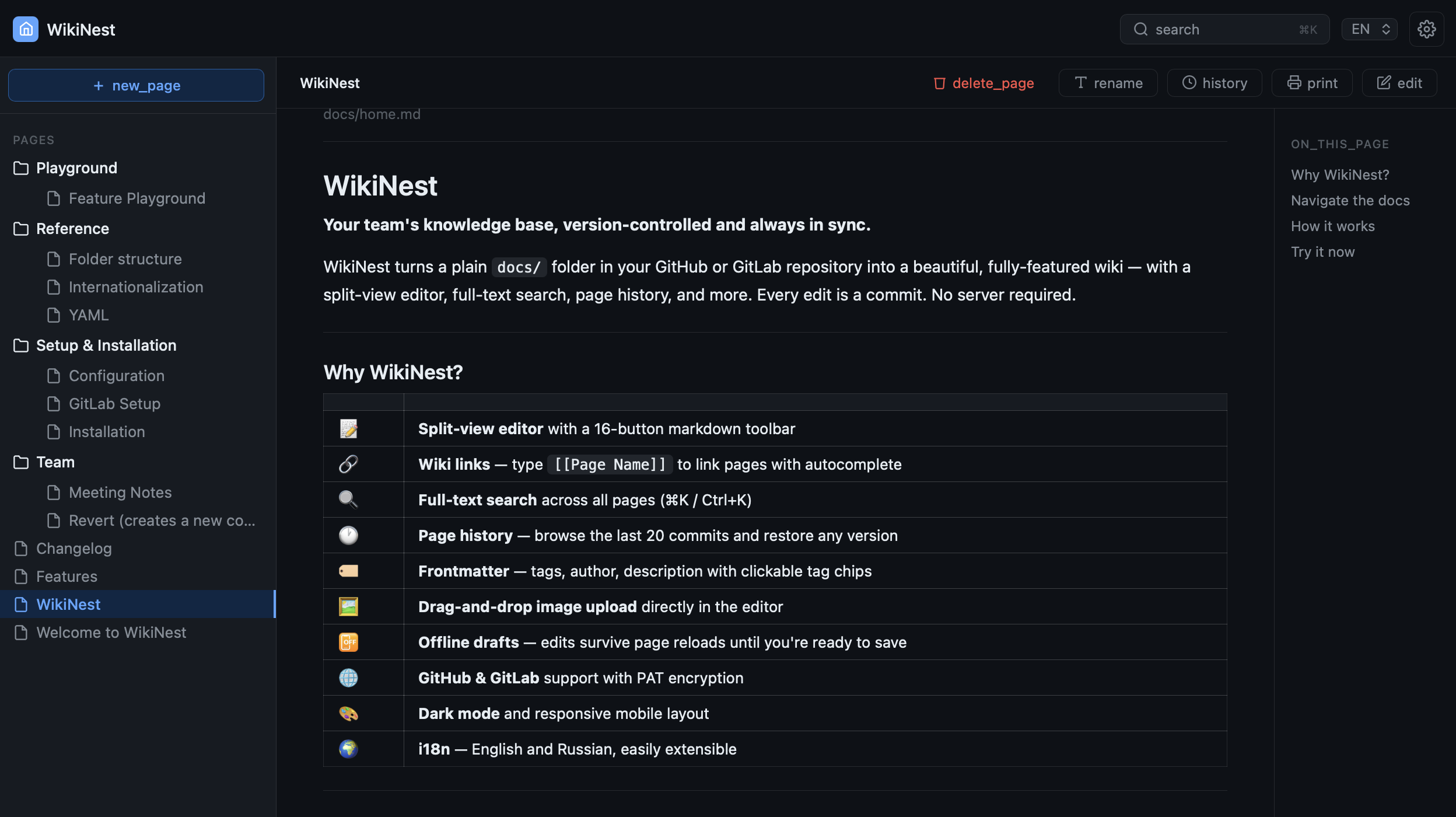Click the Why WikiNest? heading
1456x817 pixels.
[x=393, y=372]
